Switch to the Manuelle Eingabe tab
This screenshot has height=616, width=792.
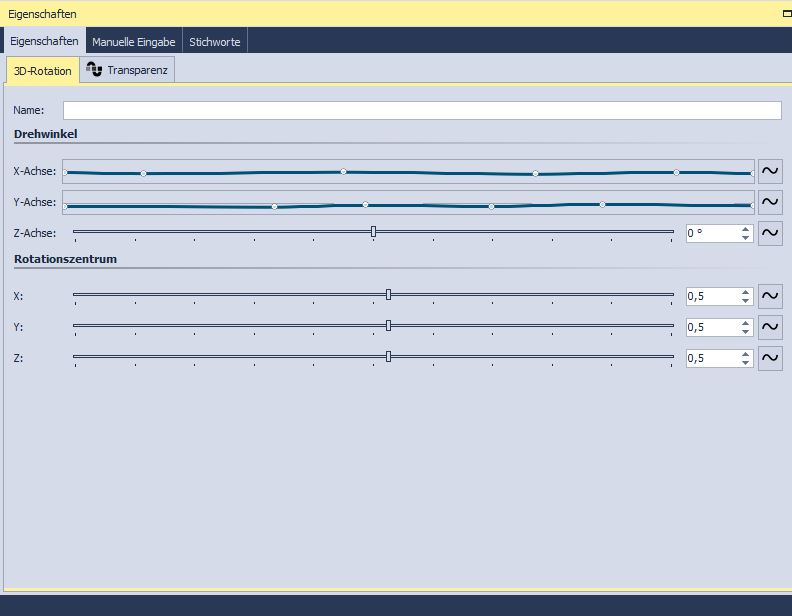(134, 42)
